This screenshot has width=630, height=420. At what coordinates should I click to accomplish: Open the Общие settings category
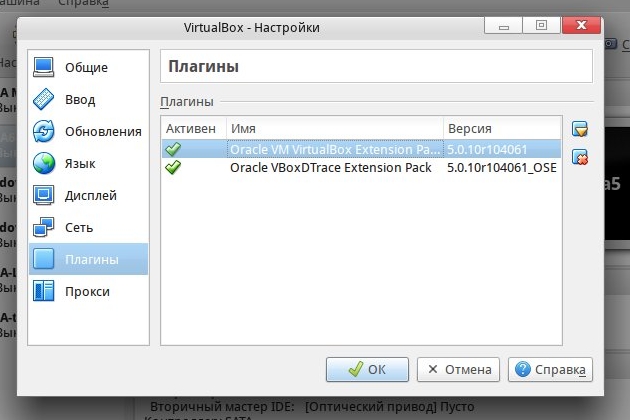88,67
